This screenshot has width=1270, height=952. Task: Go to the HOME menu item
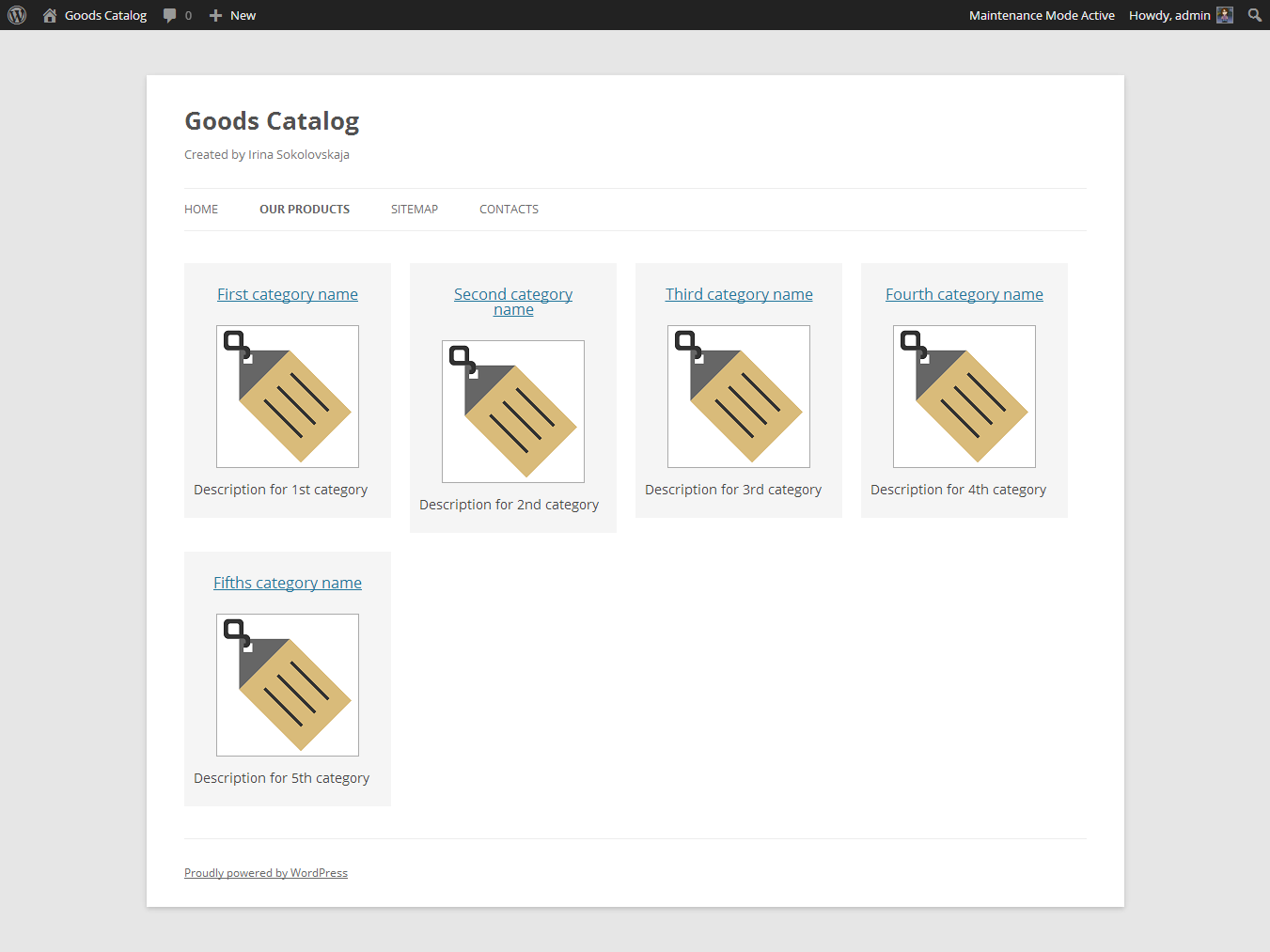point(201,210)
